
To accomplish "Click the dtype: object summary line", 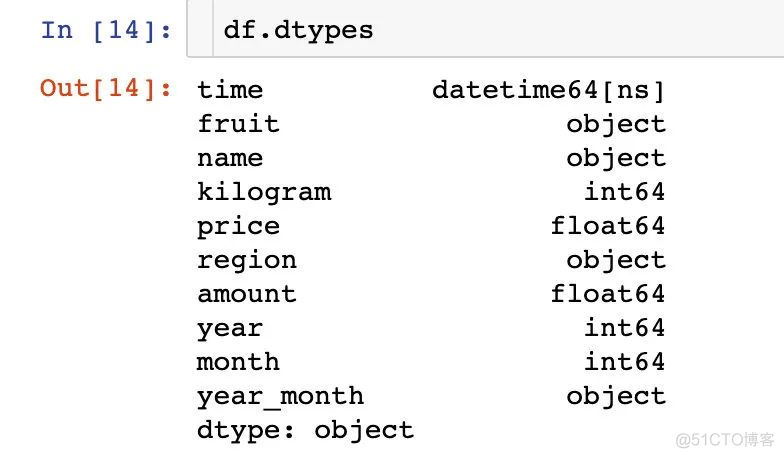I will click(306, 431).
